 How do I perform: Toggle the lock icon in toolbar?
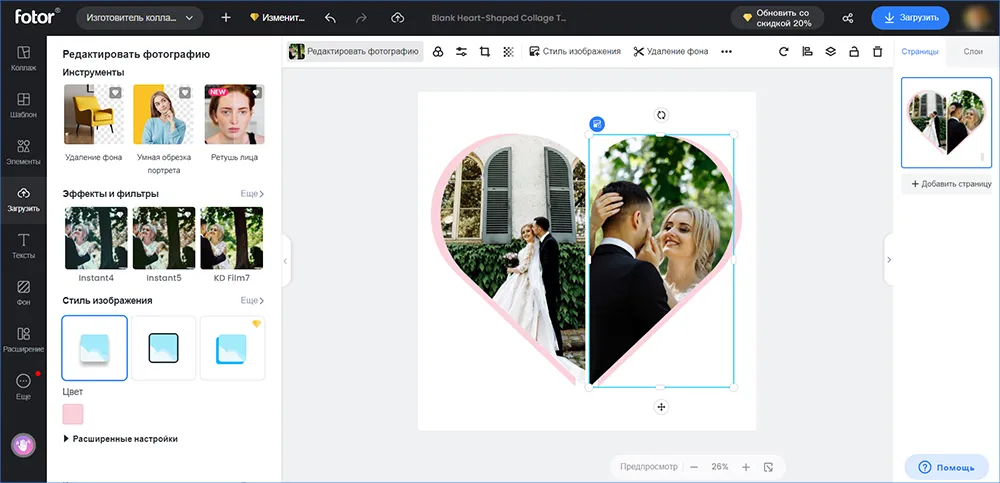click(854, 52)
